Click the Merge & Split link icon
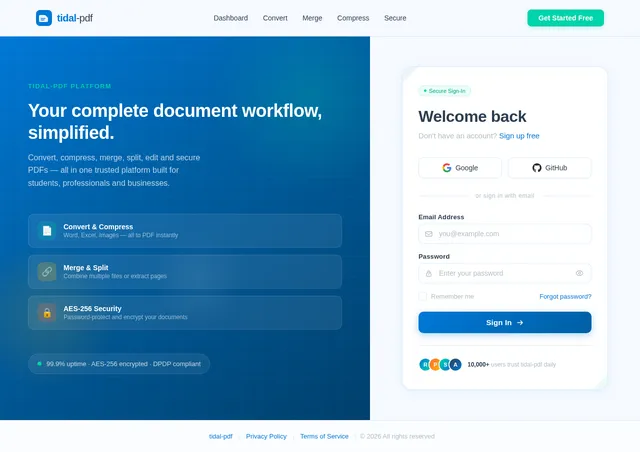The width and height of the screenshot is (640, 452). 47,272
